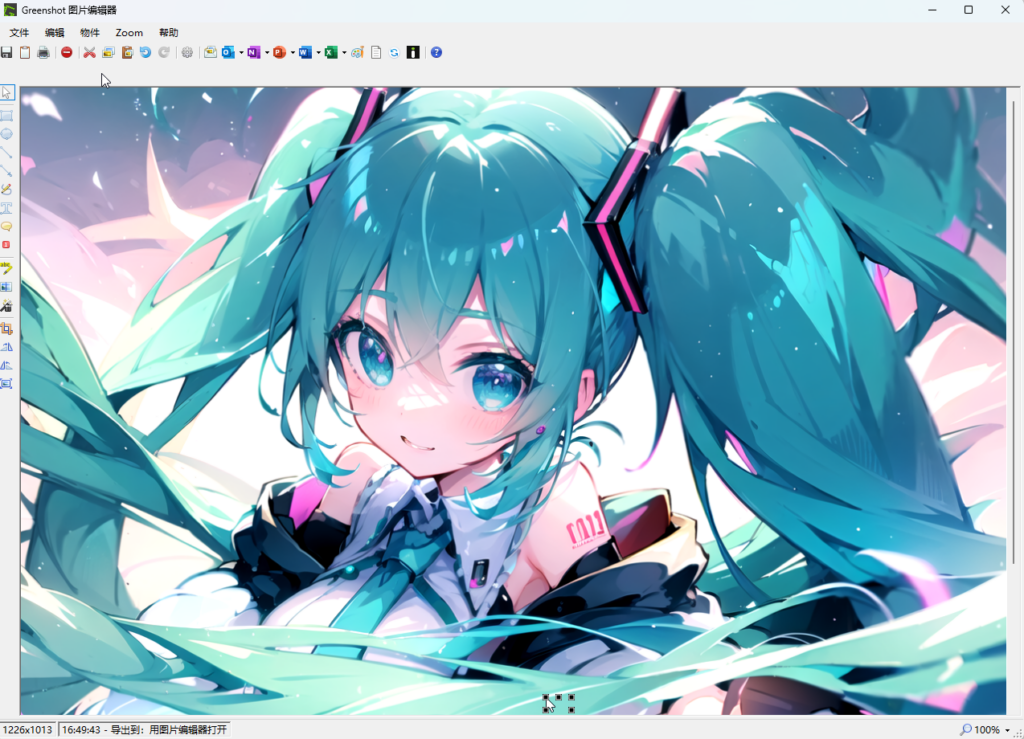Select the ellipse drawing tool
This screenshot has width=1024, height=739.
tap(7, 134)
